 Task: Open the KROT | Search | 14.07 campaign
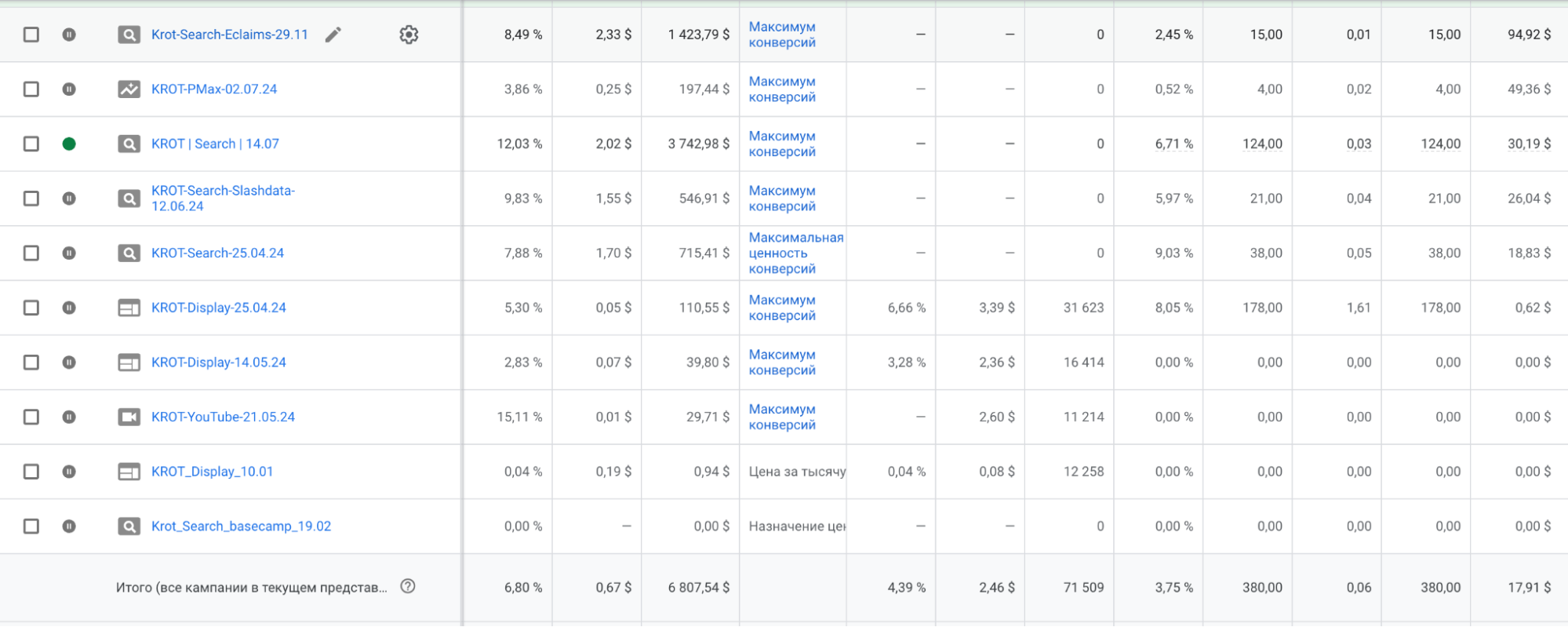pos(215,144)
